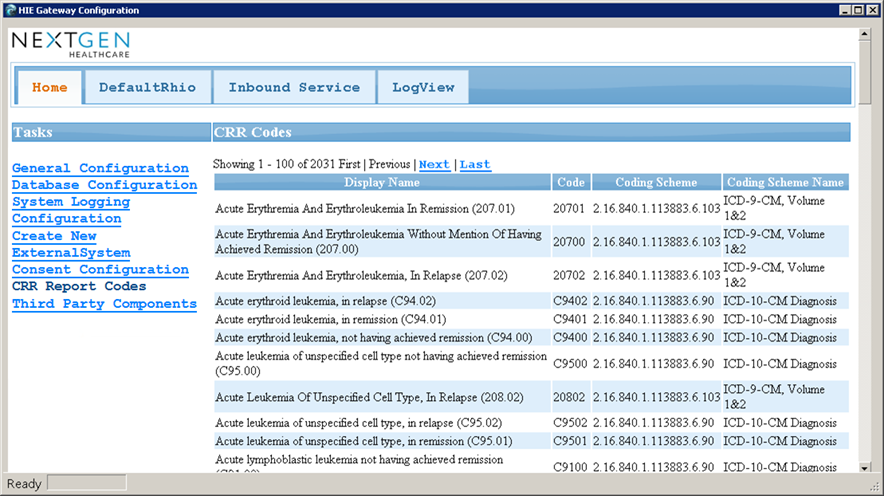Screen dimensions: 884x496
Task: Open General Configuration task link
Action: tap(100, 168)
